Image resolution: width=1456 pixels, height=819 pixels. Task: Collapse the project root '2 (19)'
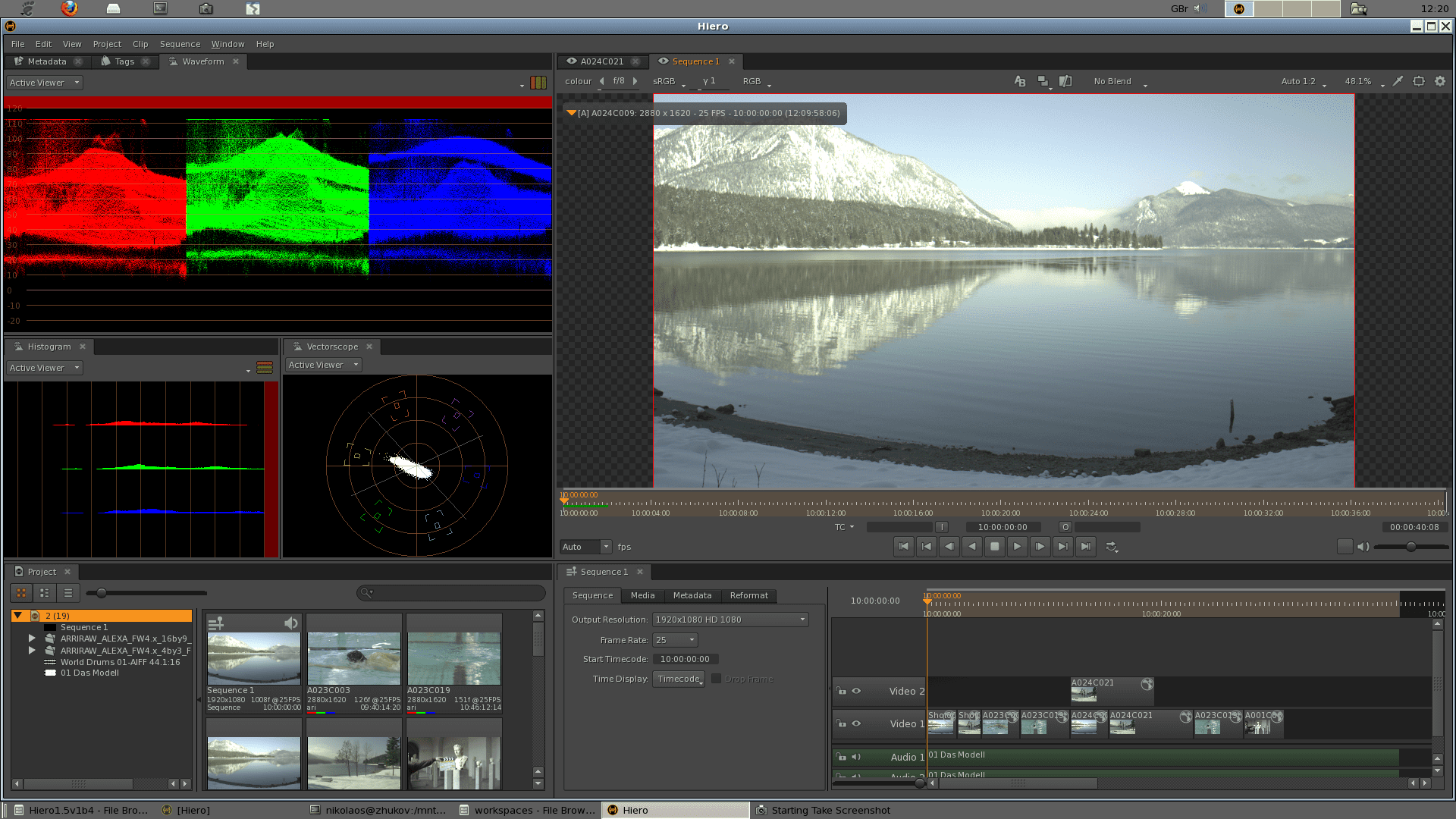(17, 616)
